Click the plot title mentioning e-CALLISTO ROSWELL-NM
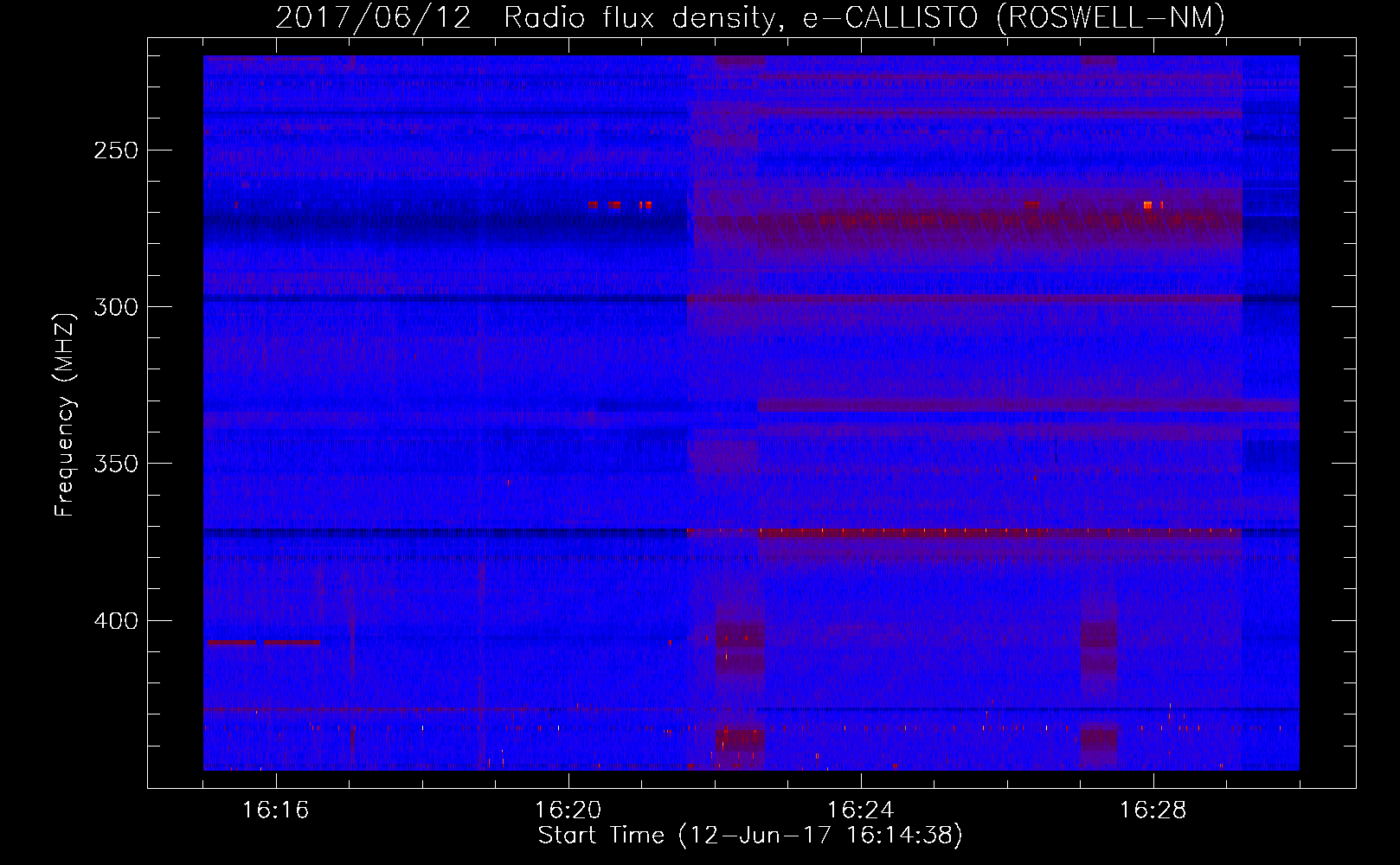Image resolution: width=1400 pixels, height=865 pixels. (x=750, y=17)
